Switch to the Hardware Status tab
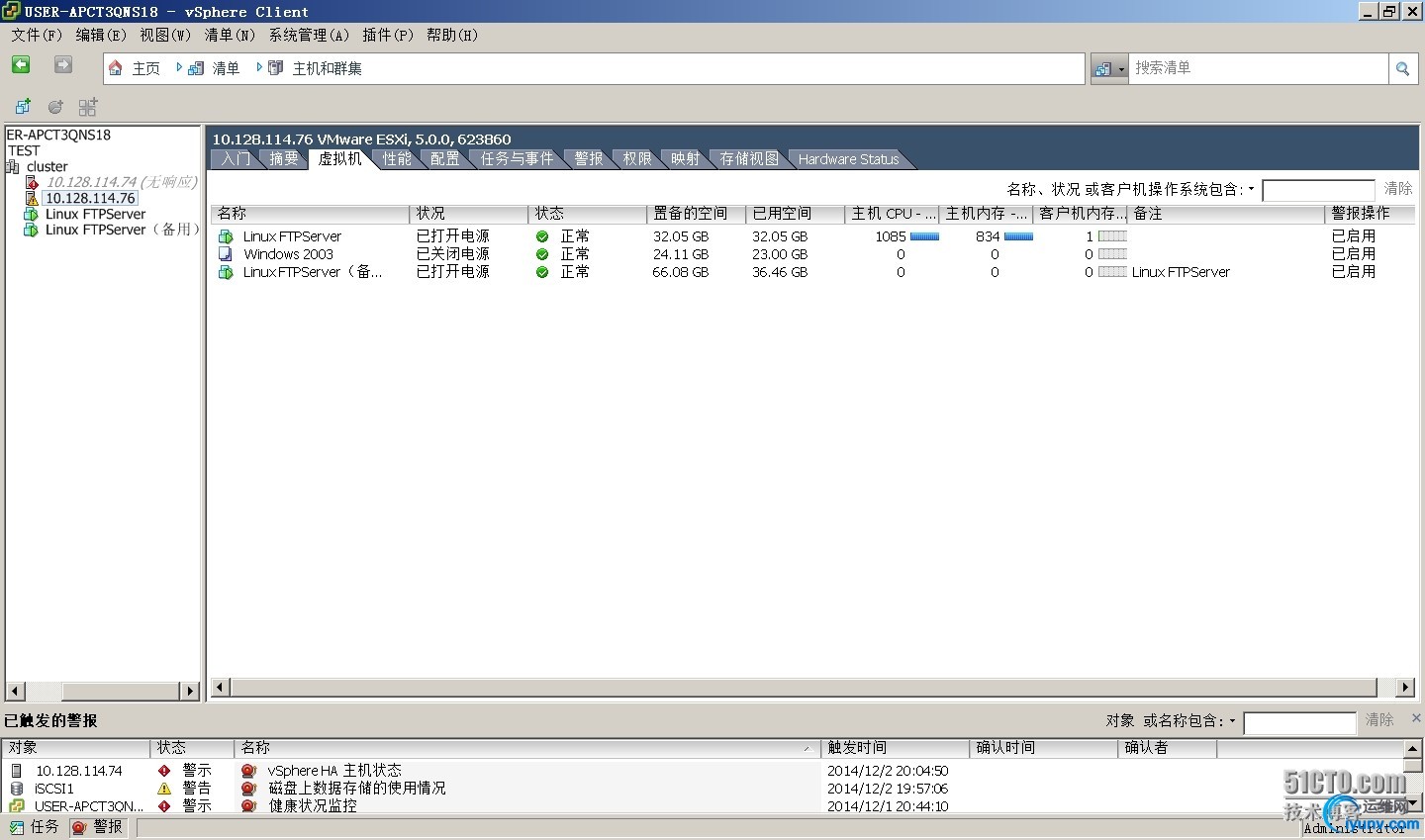This screenshot has width=1425, height=840. pos(848,159)
